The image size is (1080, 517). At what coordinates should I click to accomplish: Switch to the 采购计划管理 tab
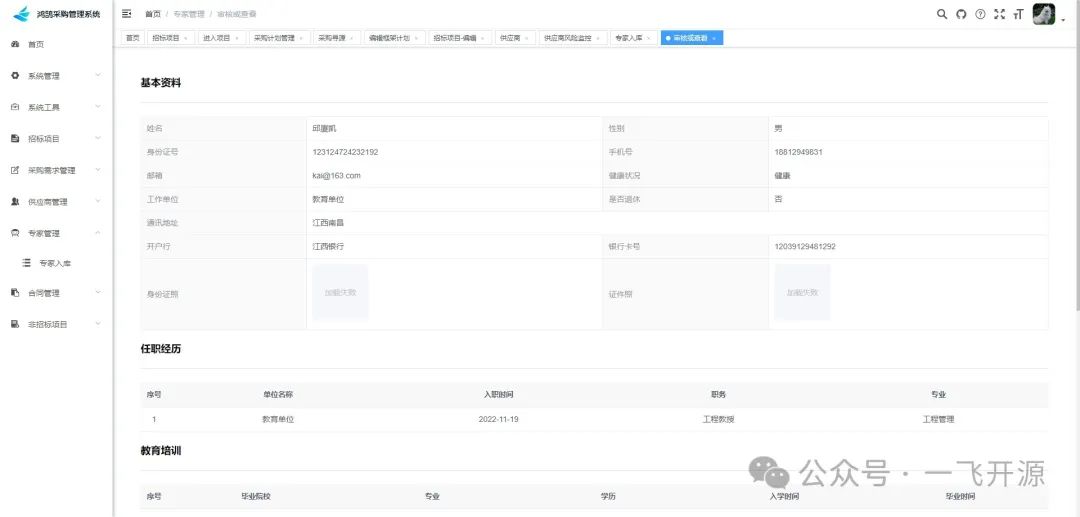pos(273,38)
